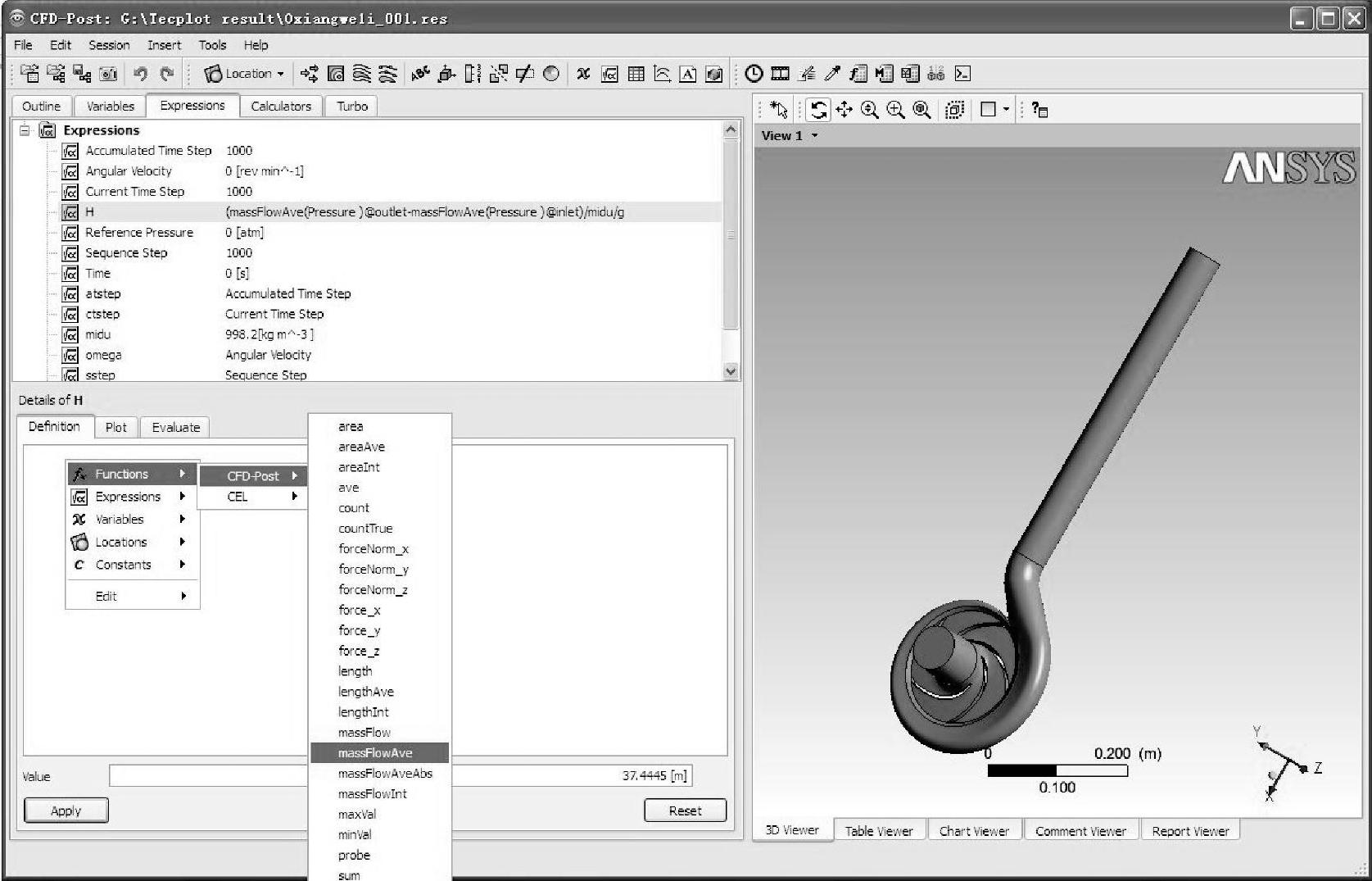Open the Location dropdown

(244, 74)
